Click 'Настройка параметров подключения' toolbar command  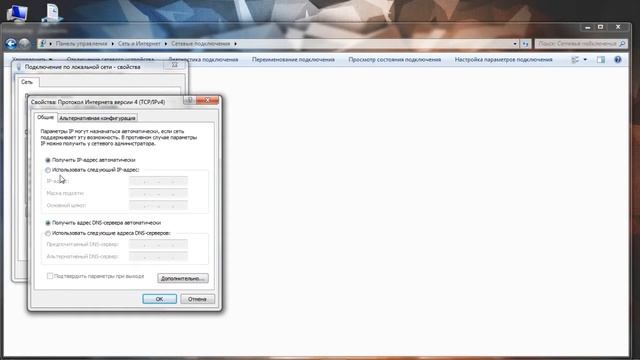[x=503, y=60]
